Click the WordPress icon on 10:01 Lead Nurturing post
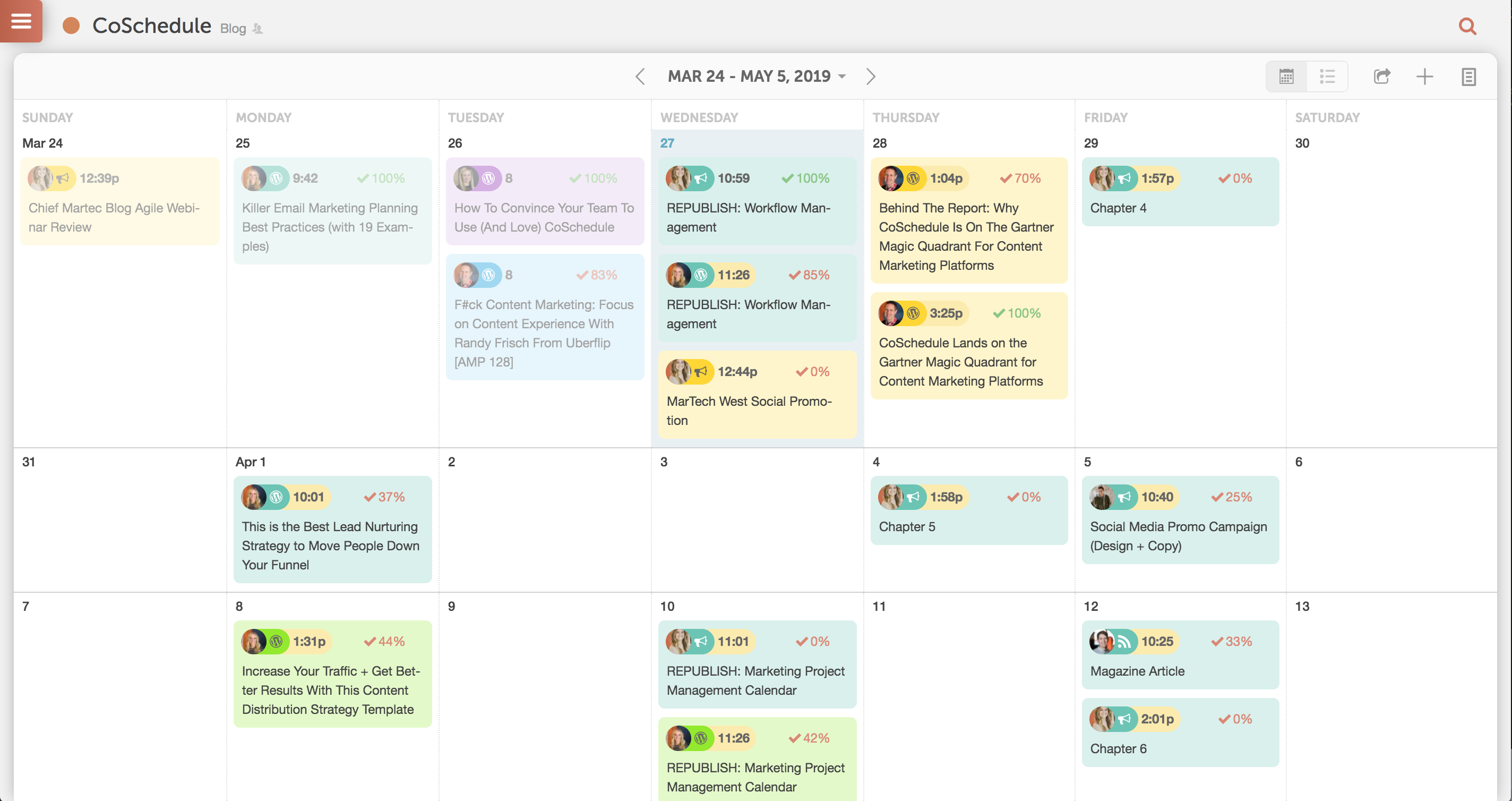This screenshot has height=801, width=1512. tap(277, 497)
